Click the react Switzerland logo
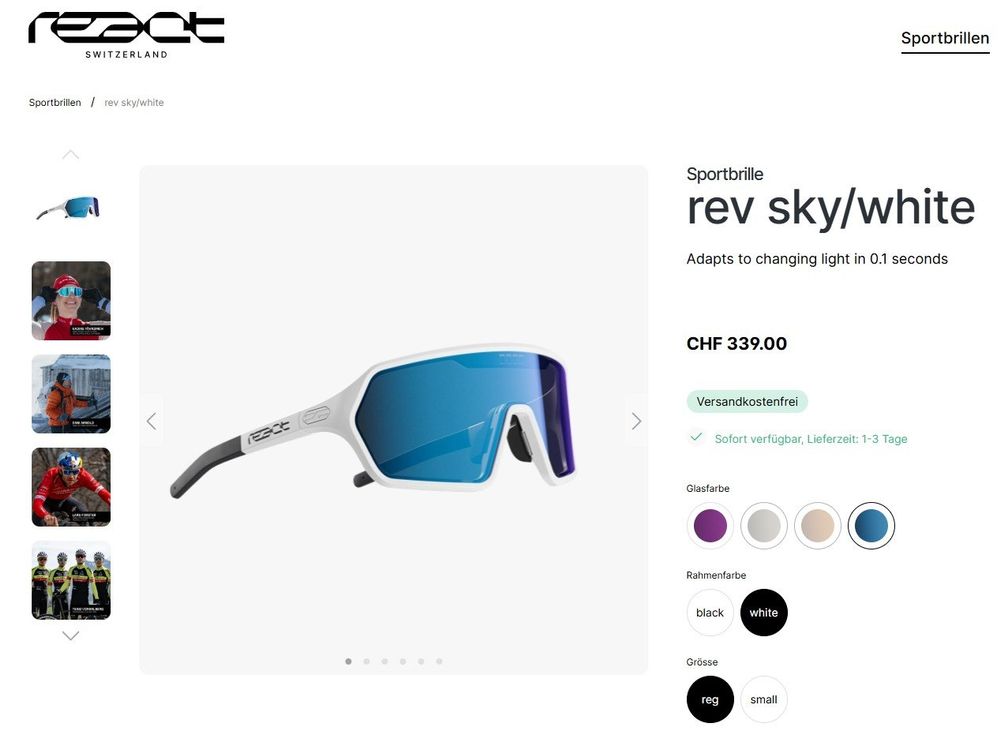 click(126, 36)
